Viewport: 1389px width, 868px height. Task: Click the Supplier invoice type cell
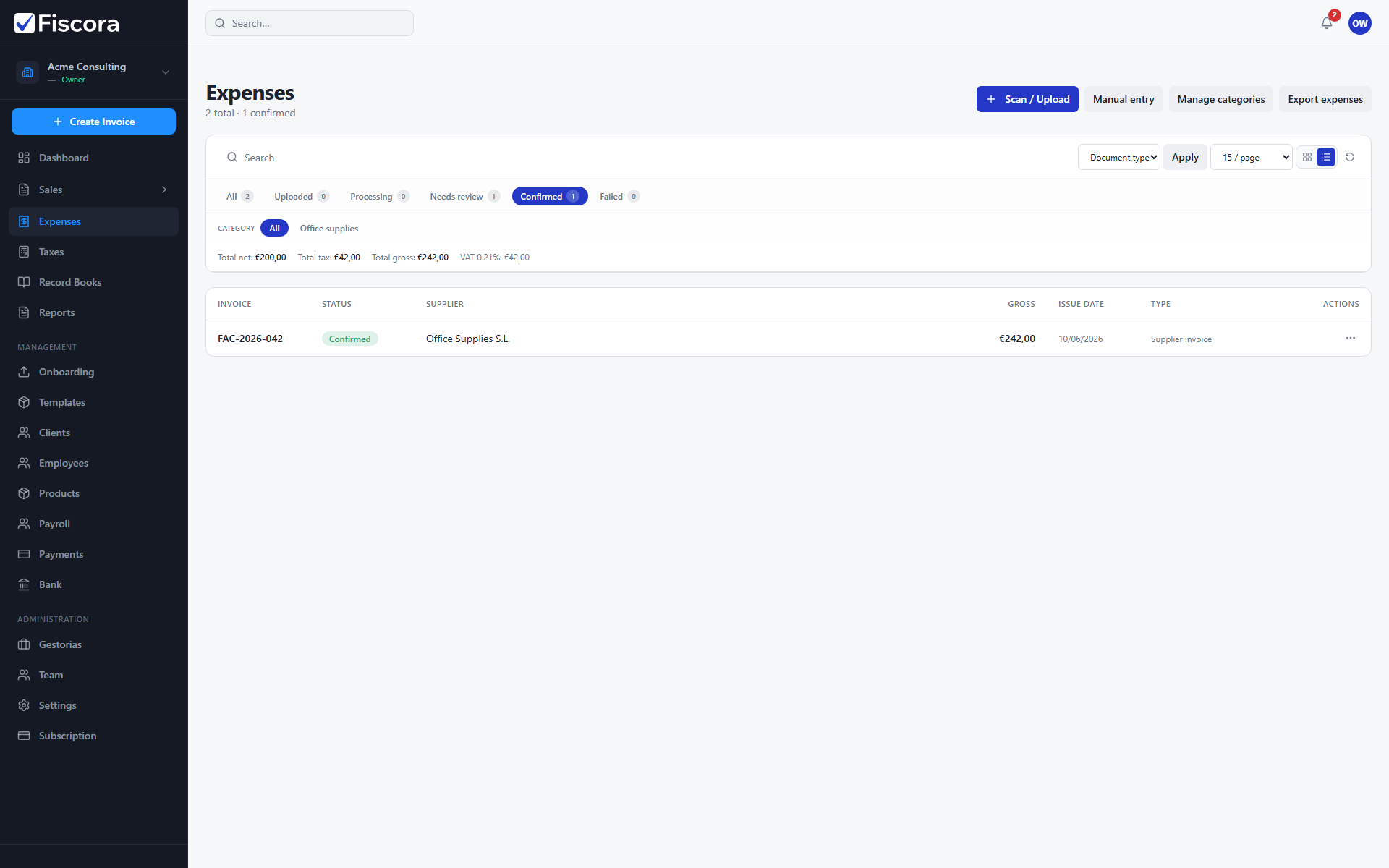[x=1181, y=339]
